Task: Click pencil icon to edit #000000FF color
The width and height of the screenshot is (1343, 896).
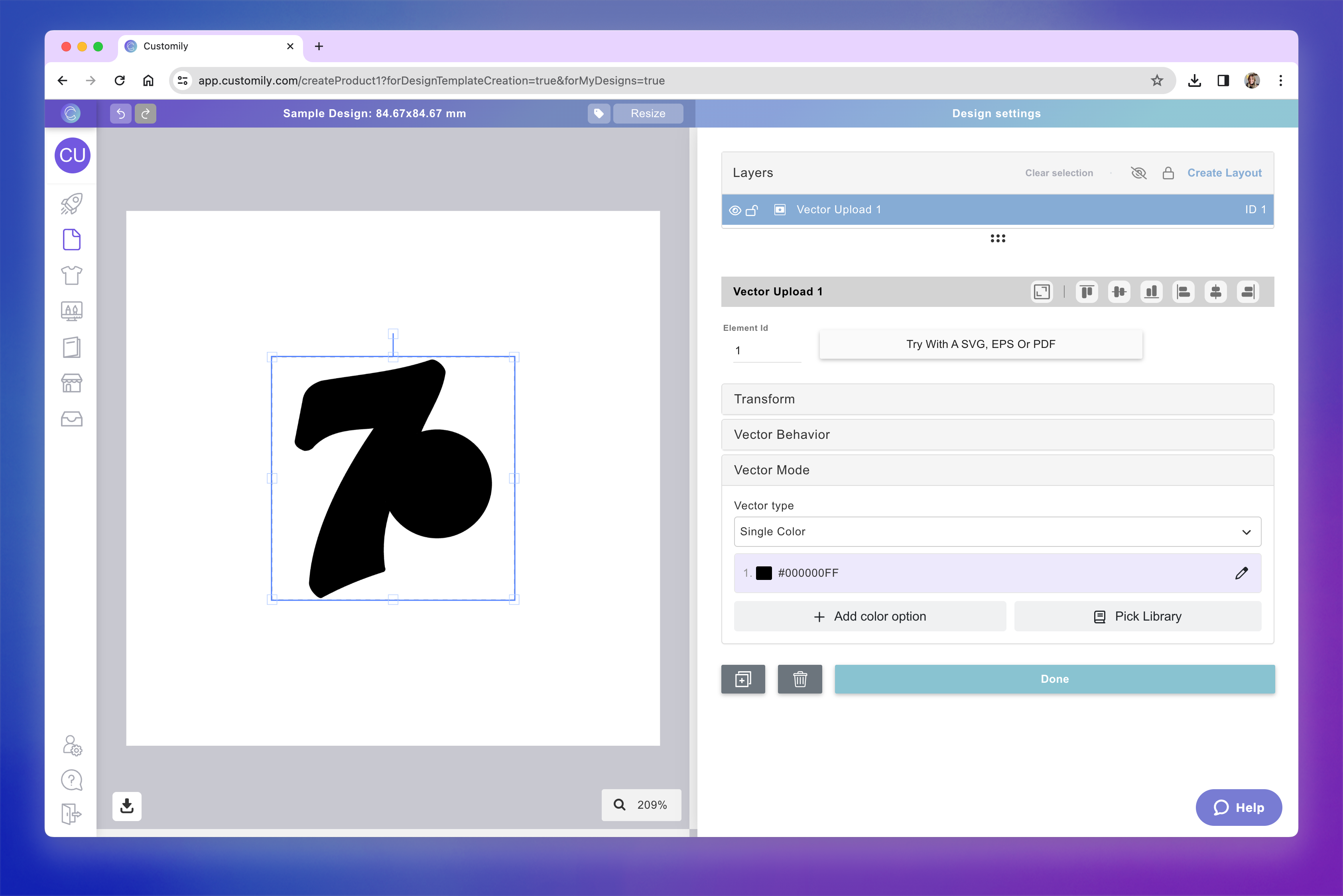Action: click(x=1241, y=573)
